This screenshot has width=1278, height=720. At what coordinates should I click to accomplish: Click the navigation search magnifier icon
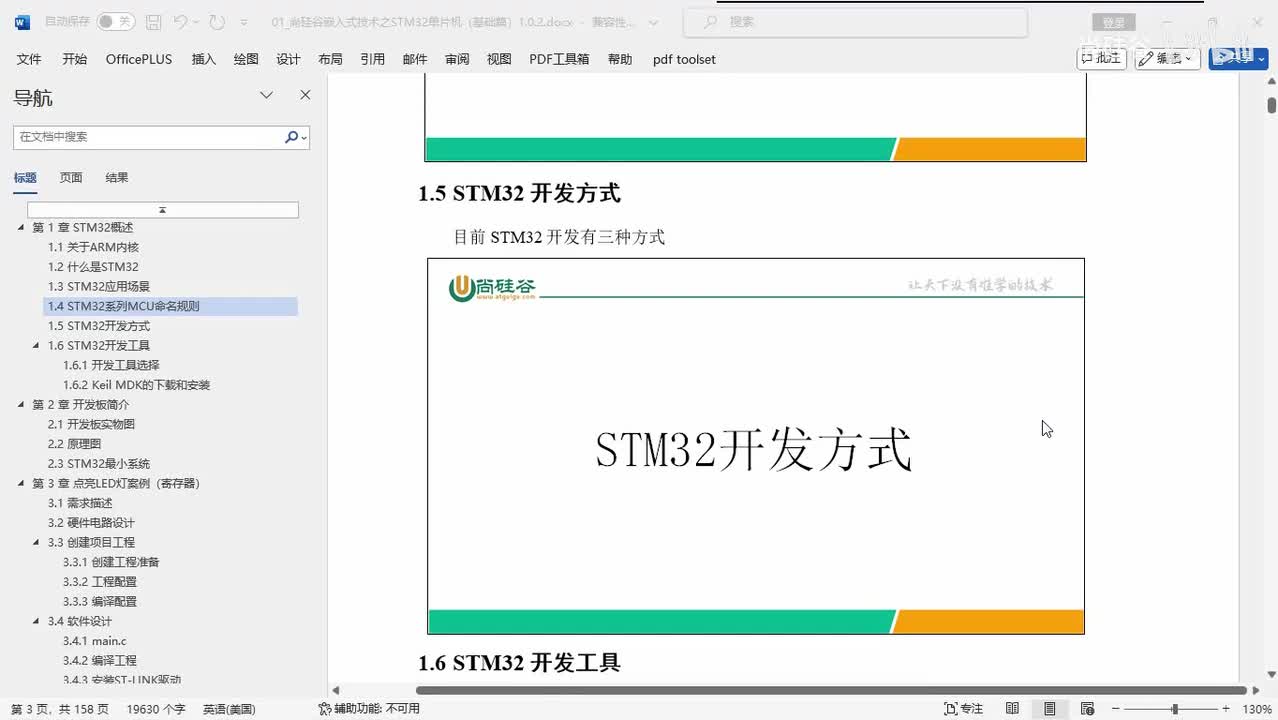(x=291, y=137)
